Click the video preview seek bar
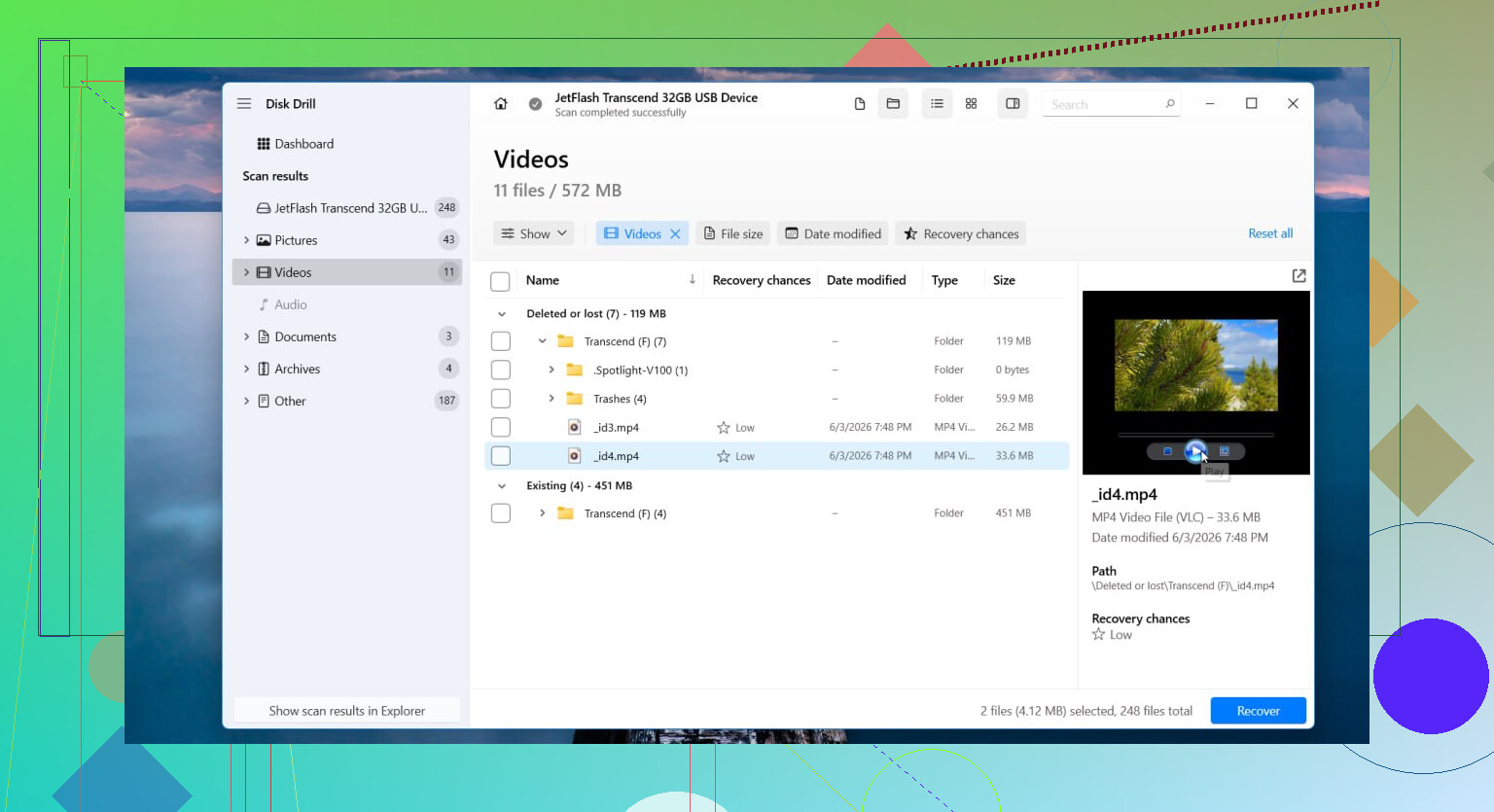The height and width of the screenshot is (812, 1494). [x=1195, y=434]
